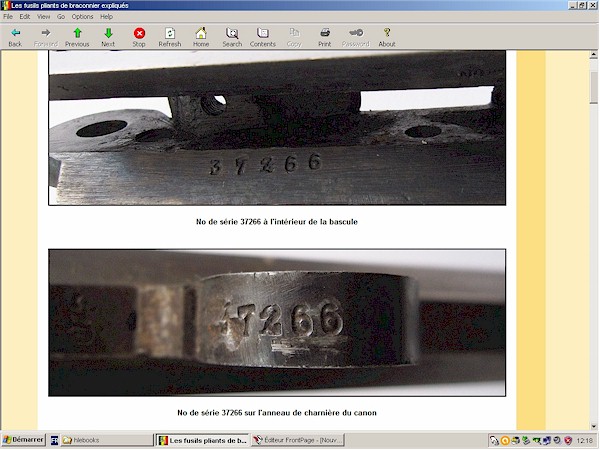Image resolution: width=600 pixels, height=450 pixels.
Task: Go back with the Back arrow
Action: coord(15,37)
